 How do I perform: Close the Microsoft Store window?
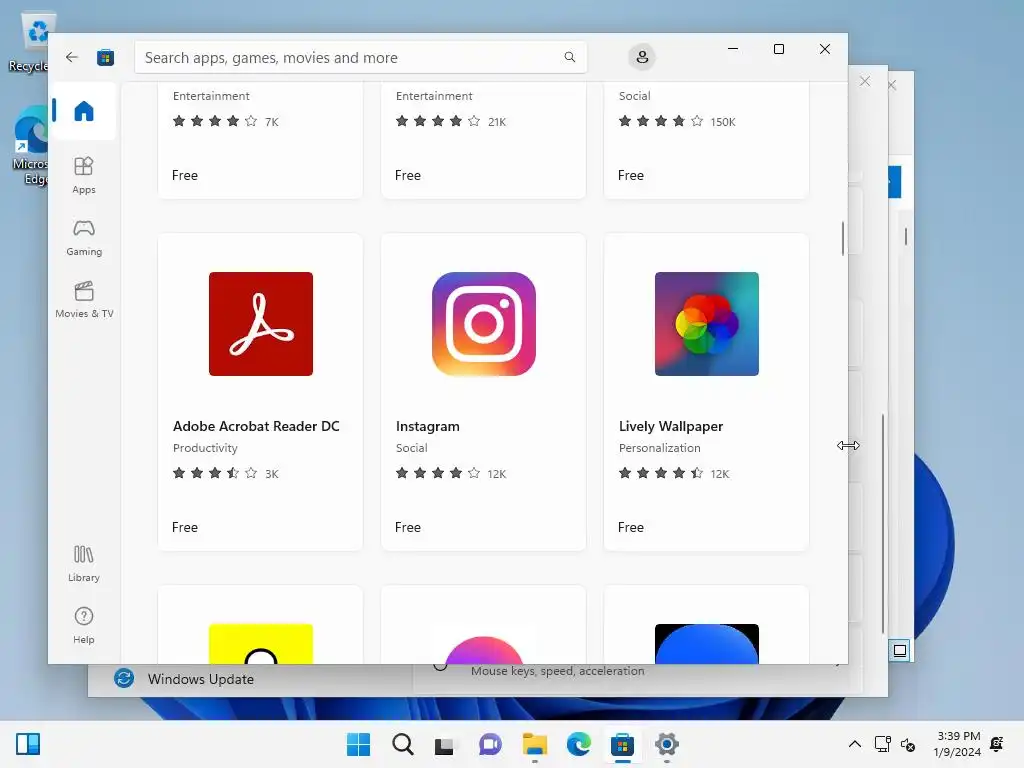pos(825,49)
